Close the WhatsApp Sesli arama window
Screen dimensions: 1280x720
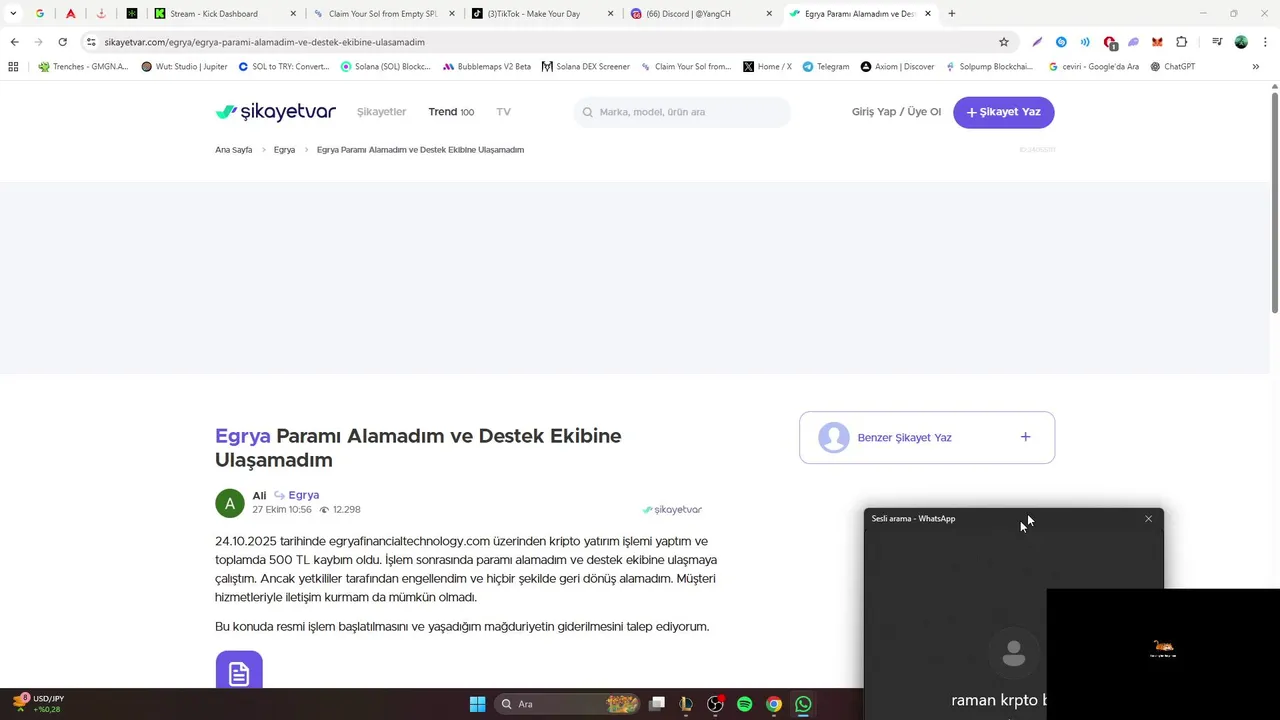(1148, 518)
